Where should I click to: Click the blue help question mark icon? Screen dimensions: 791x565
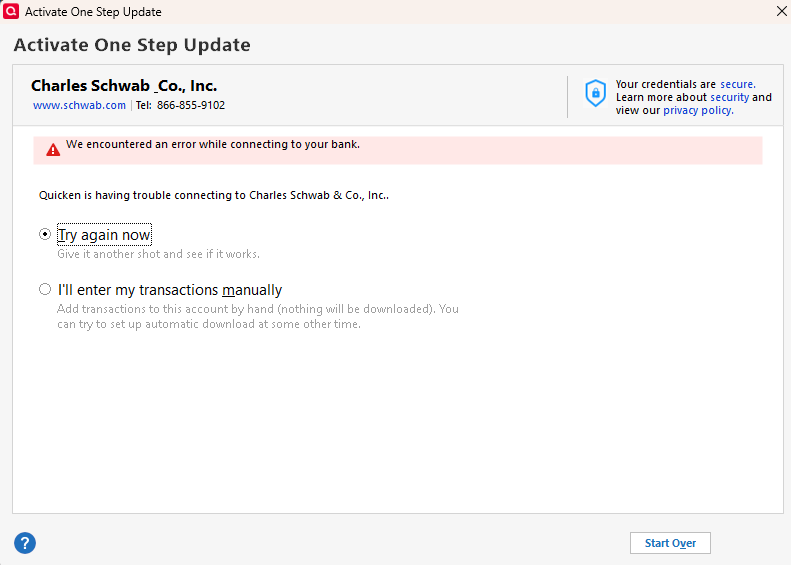pyautogui.click(x=25, y=543)
